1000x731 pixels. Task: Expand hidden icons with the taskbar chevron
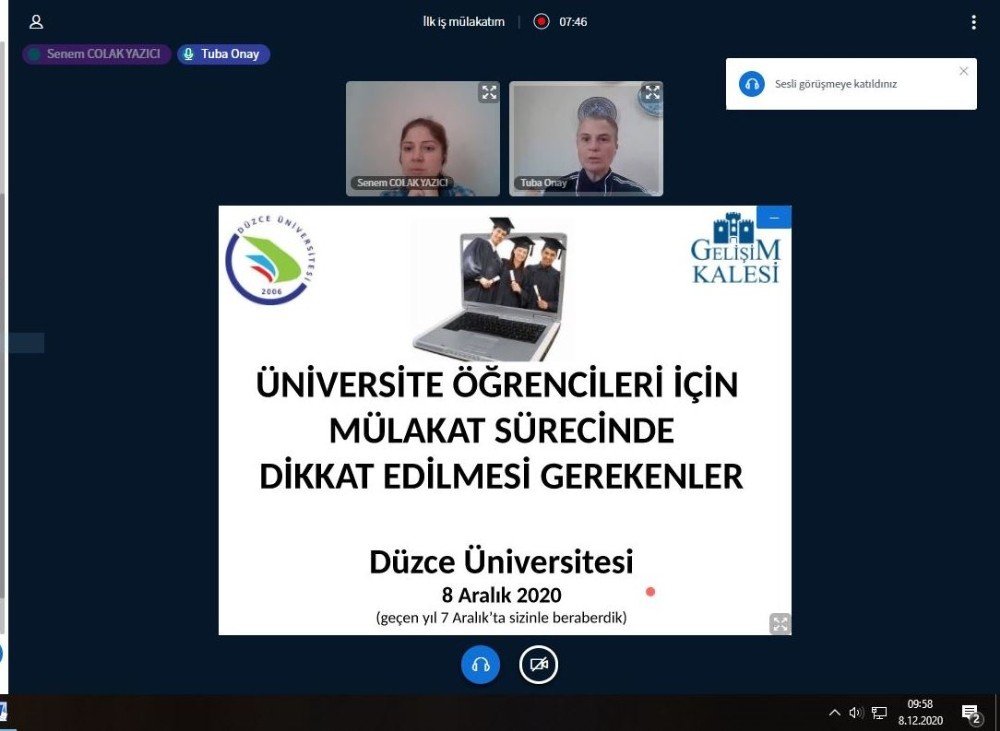click(x=835, y=712)
